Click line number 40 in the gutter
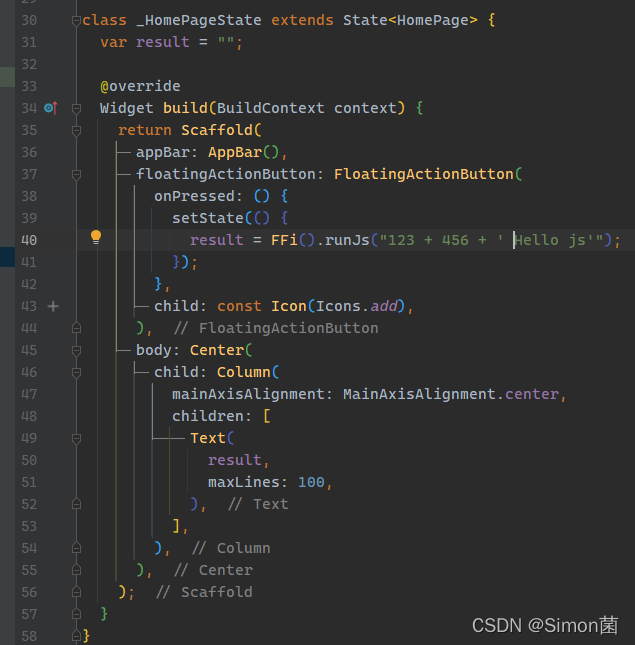Image resolution: width=635 pixels, height=645 pixels. pos(28,240)
